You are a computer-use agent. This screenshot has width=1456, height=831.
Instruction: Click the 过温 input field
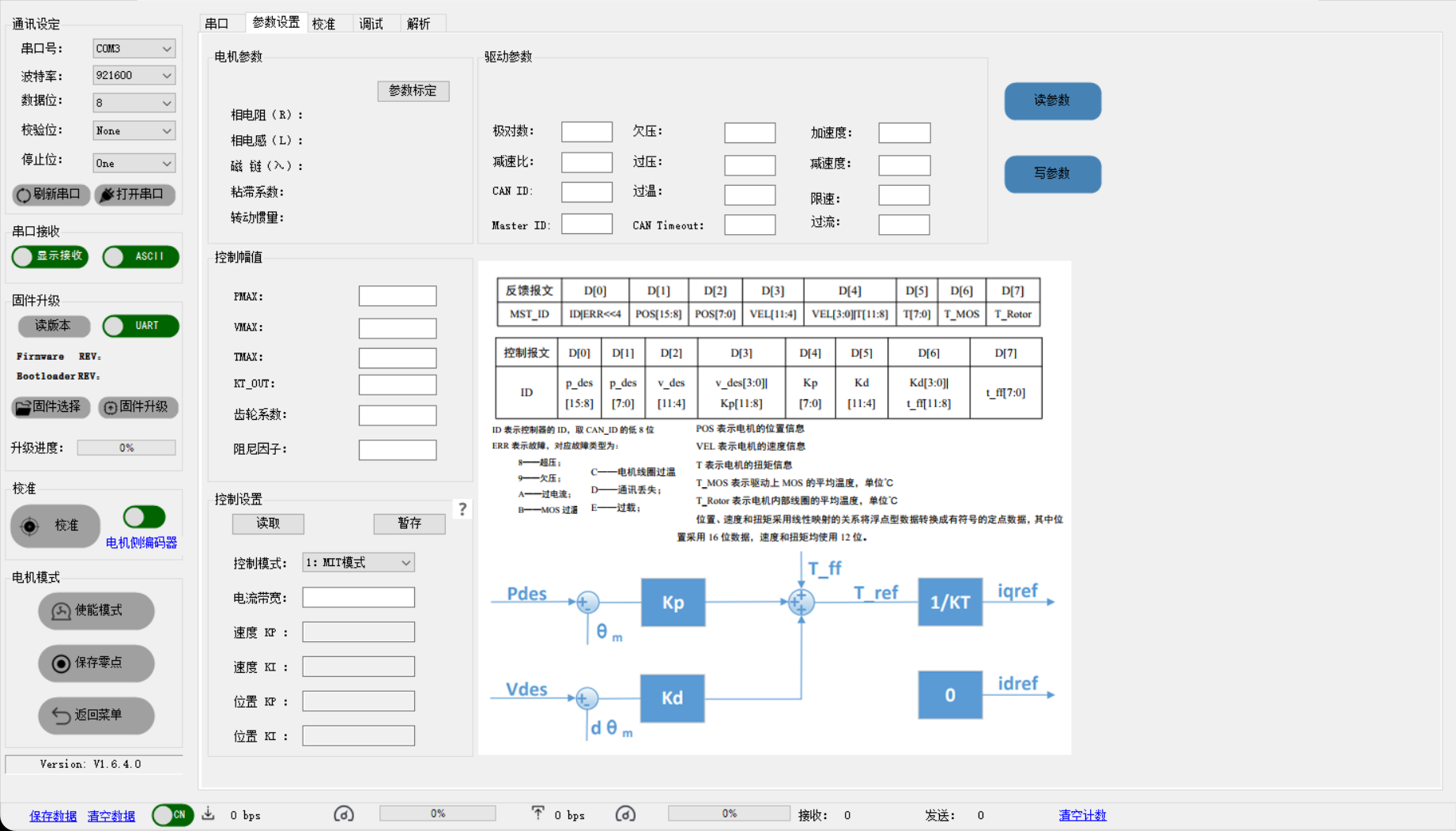pyautogui.click(x=750, y=195)
